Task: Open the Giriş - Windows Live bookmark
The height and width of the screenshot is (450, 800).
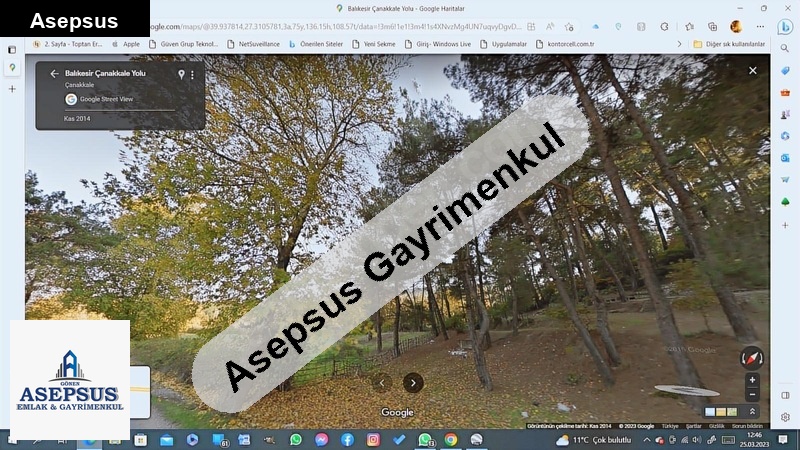Action: 438,44
